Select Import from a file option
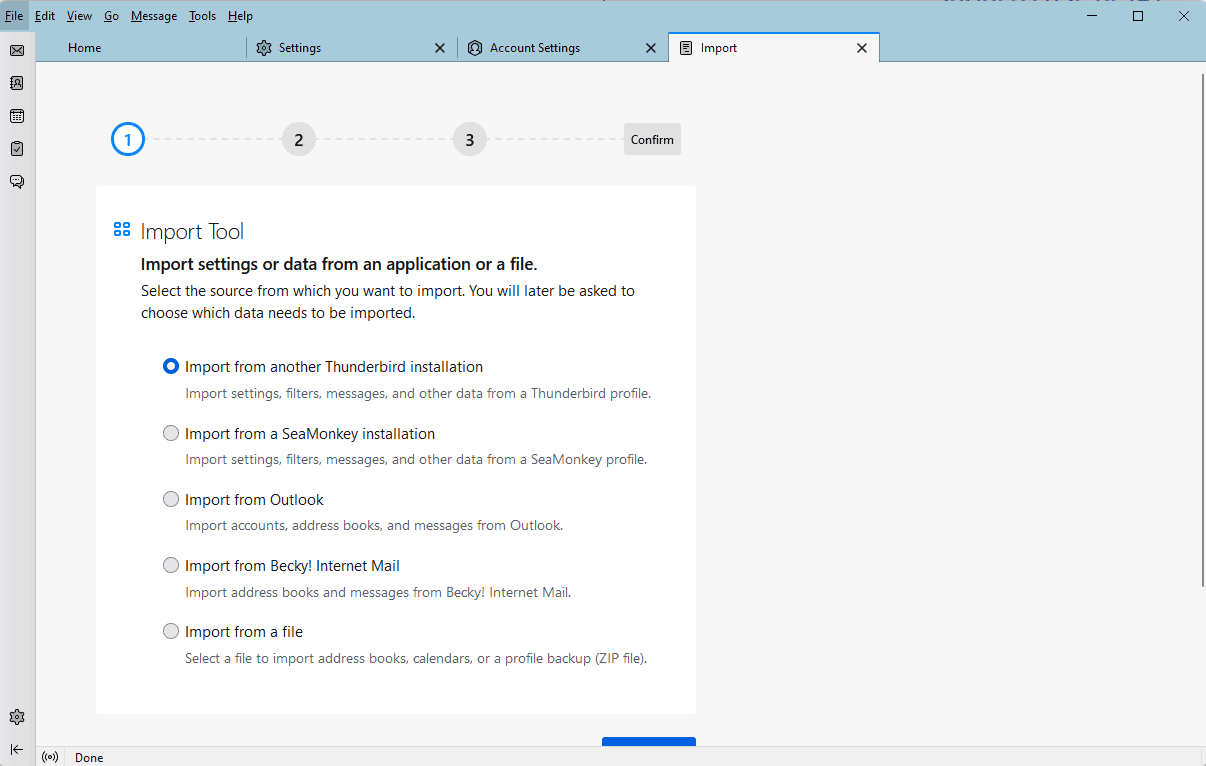Image resolution: width=1206 pixels, height=766 pixels. click(171, 631)
